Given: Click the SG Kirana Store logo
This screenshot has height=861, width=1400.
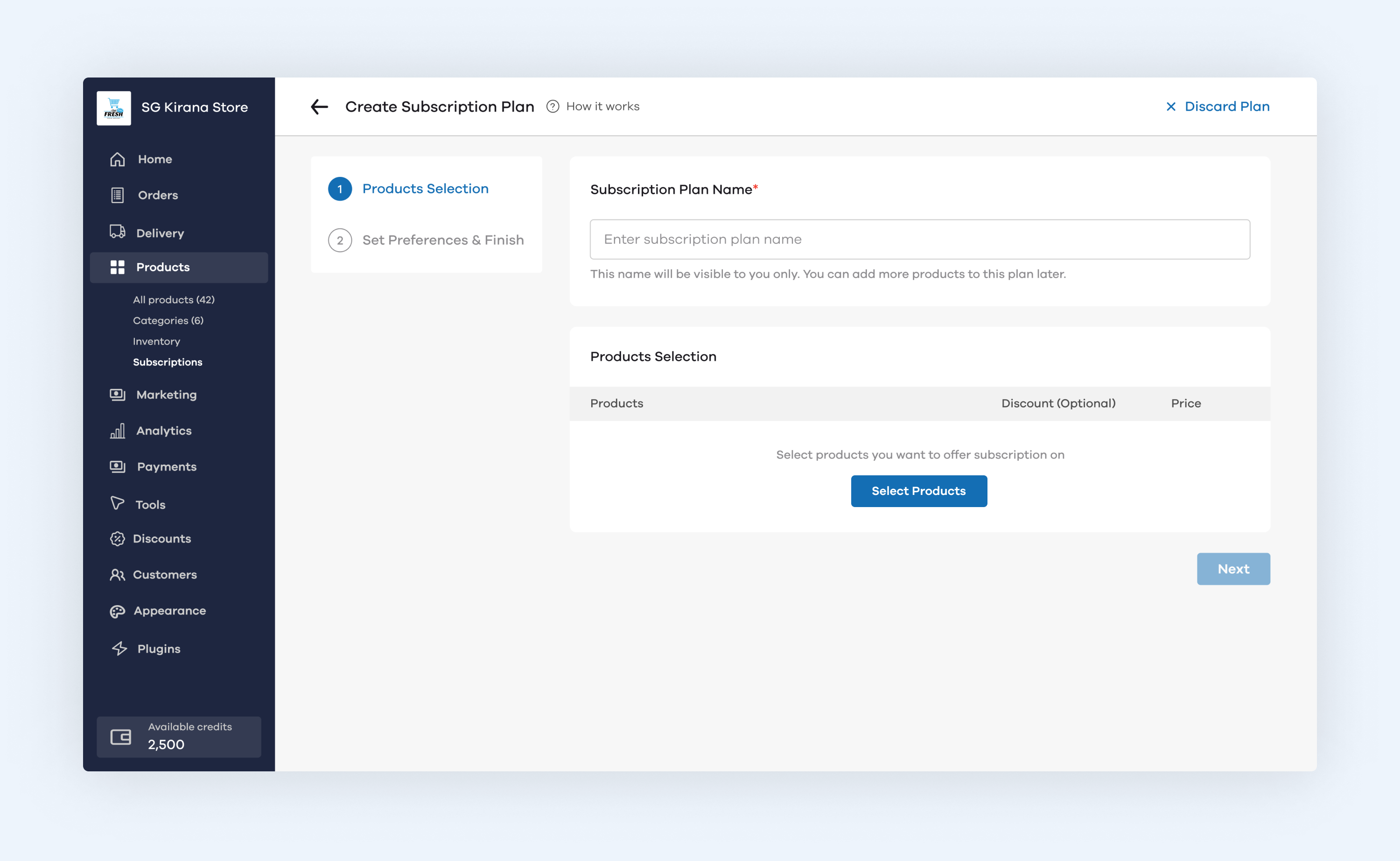Looking at the screenshot, I should (x=114, y=107).
